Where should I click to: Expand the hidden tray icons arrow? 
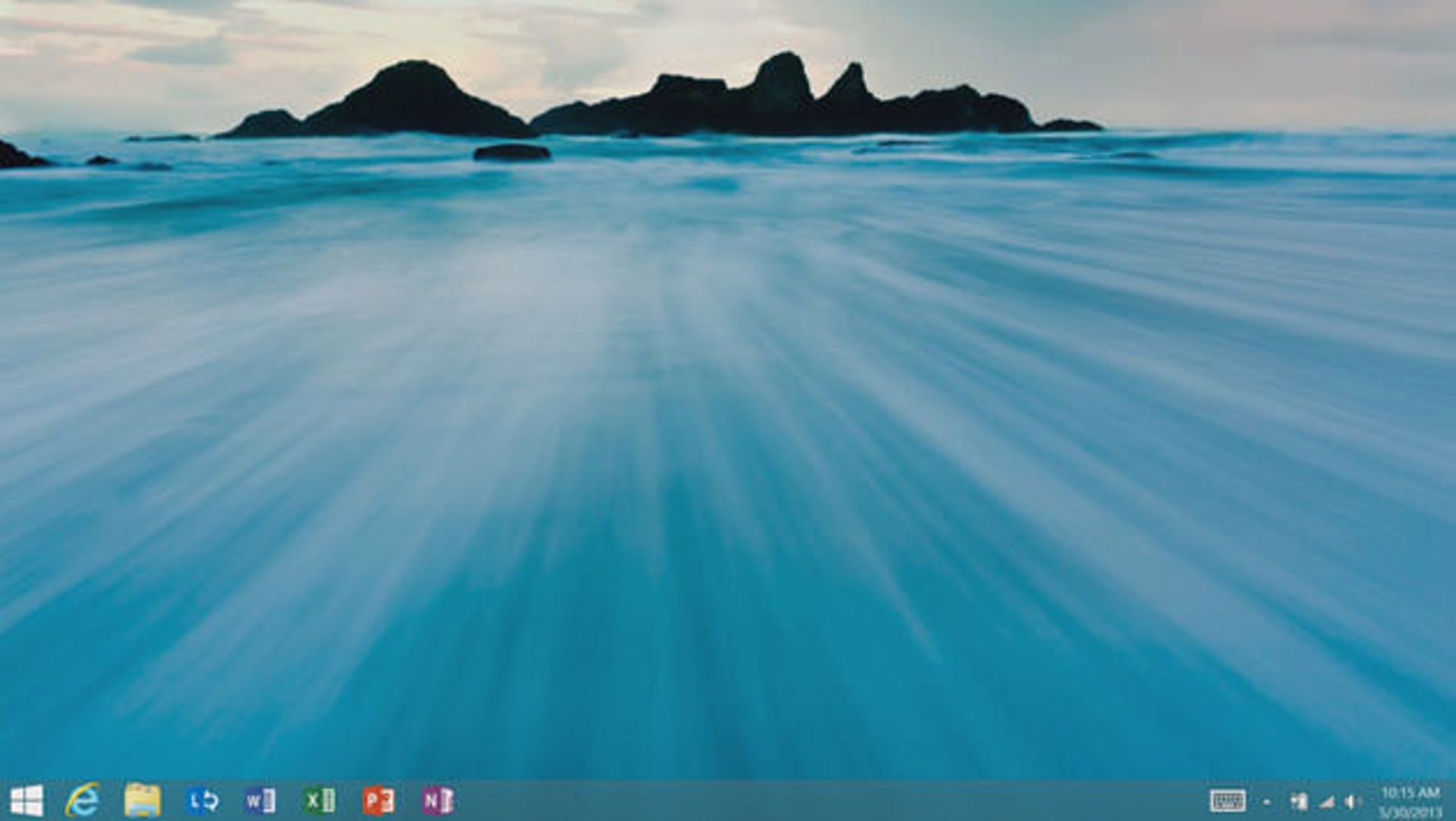[x=1266, y=801]
